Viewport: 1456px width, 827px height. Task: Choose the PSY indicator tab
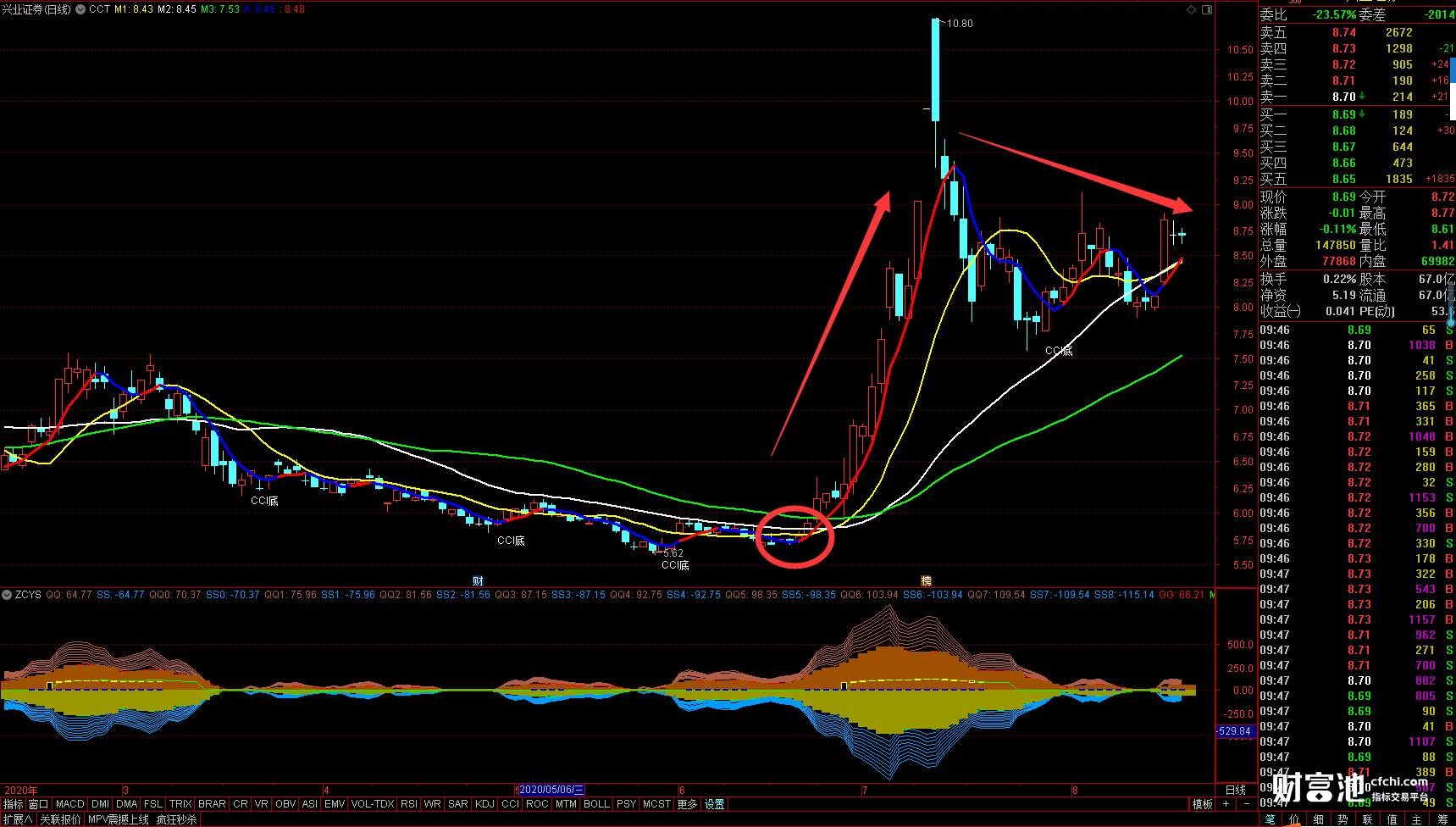627,804
